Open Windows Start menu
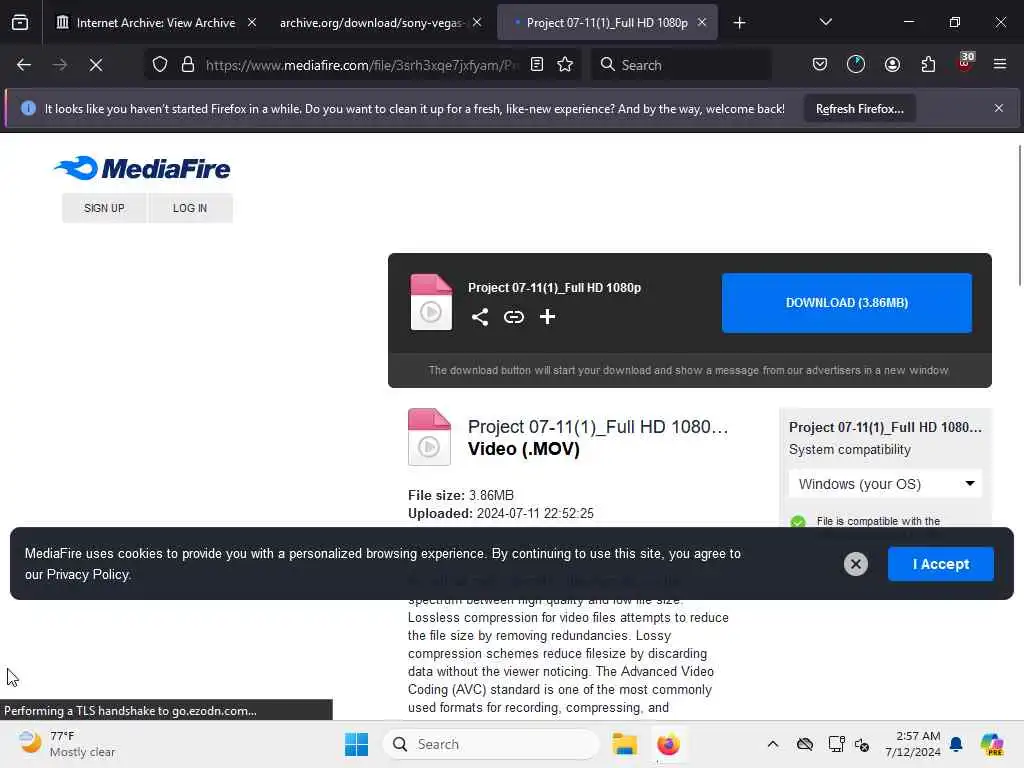 point(356,744)
